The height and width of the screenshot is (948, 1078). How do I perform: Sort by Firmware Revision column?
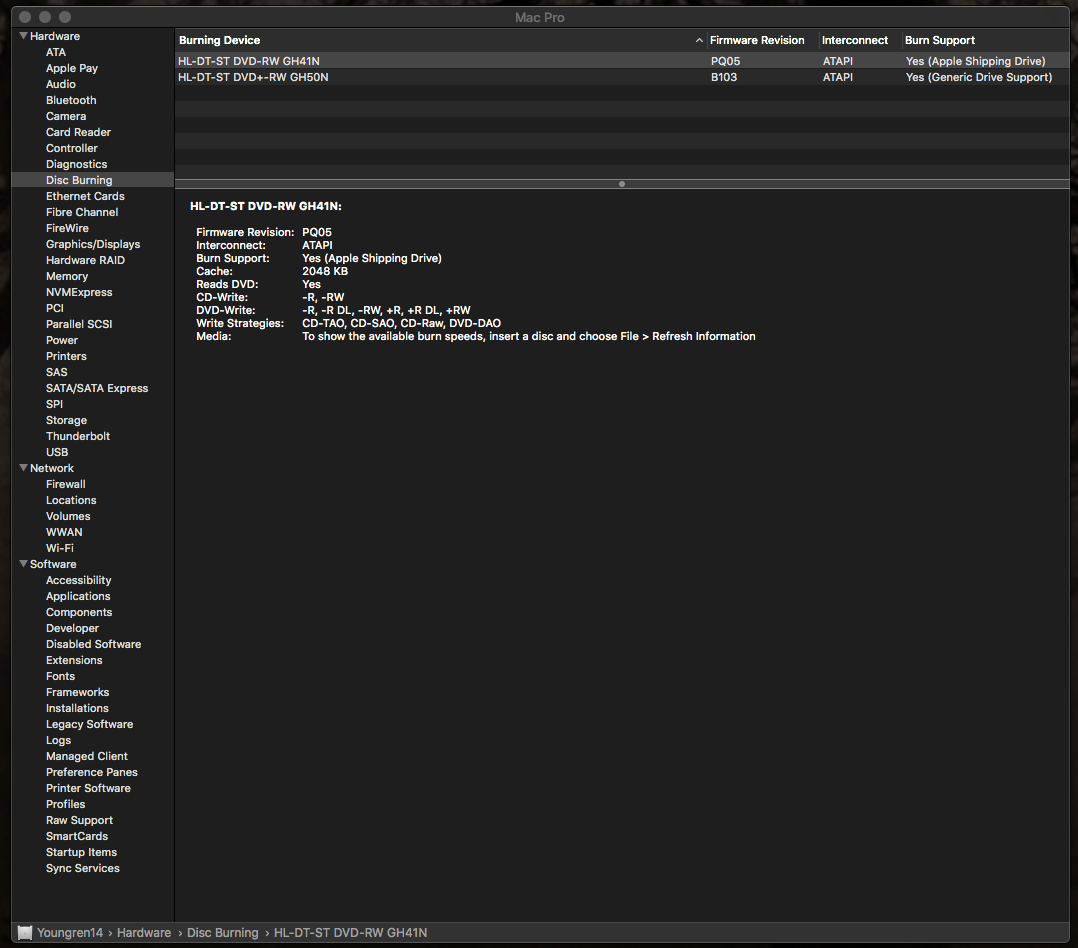tap(757, 40)
